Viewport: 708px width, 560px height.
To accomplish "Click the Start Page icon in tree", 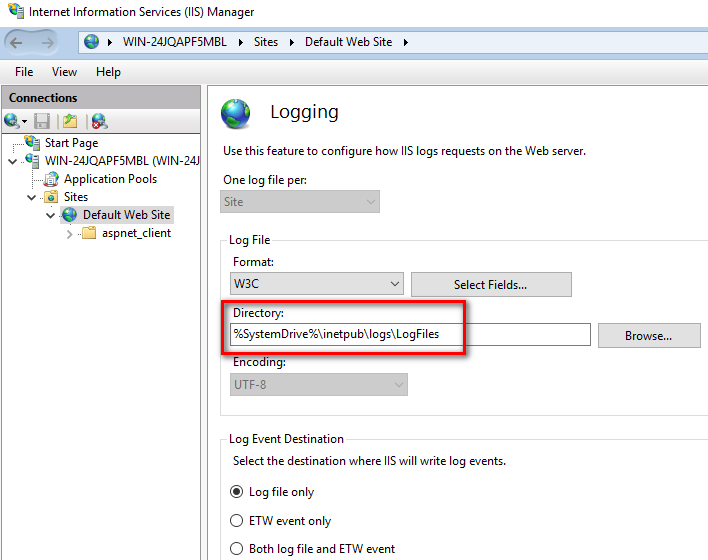I will pyautogui.click(x=32, y=142).
